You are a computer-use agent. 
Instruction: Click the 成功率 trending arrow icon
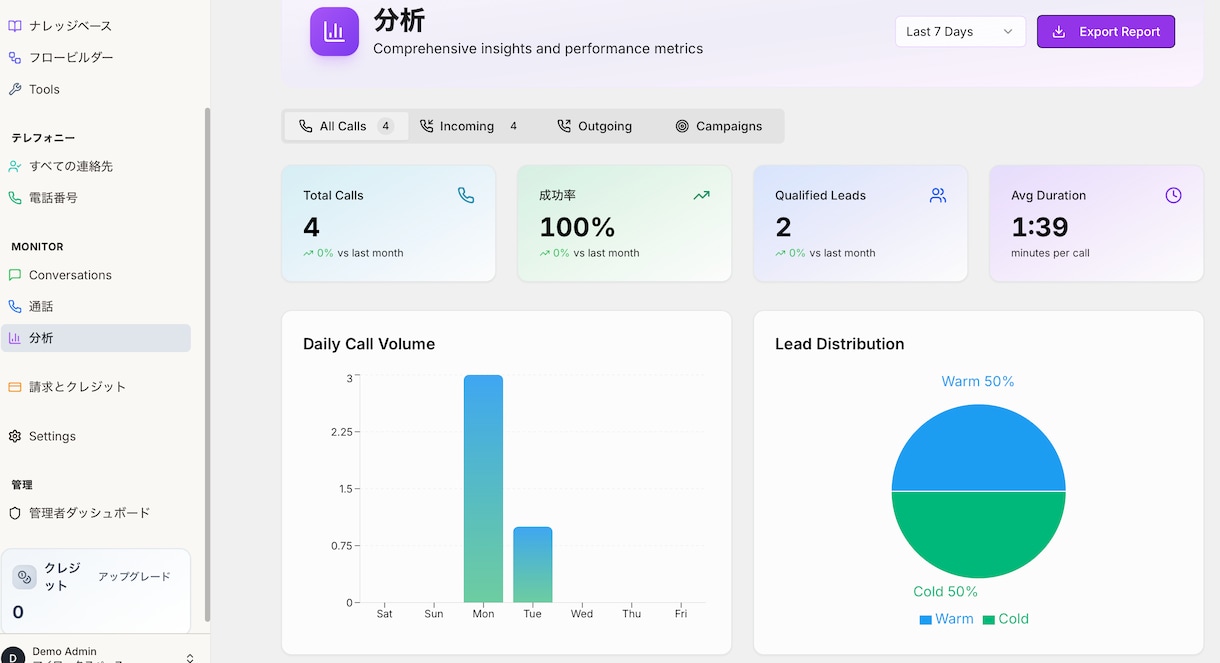click(x=702, y=196)
